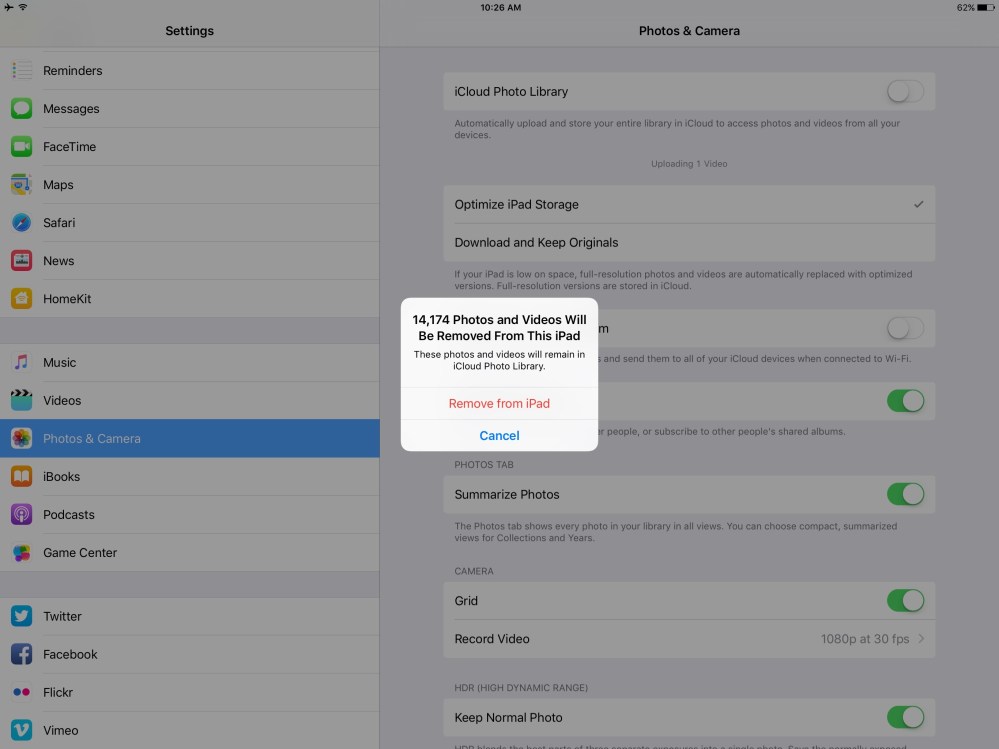The image size is (999, 749).
Task: Tap the Twitter bird icon
Action: [x=21, y=617]
